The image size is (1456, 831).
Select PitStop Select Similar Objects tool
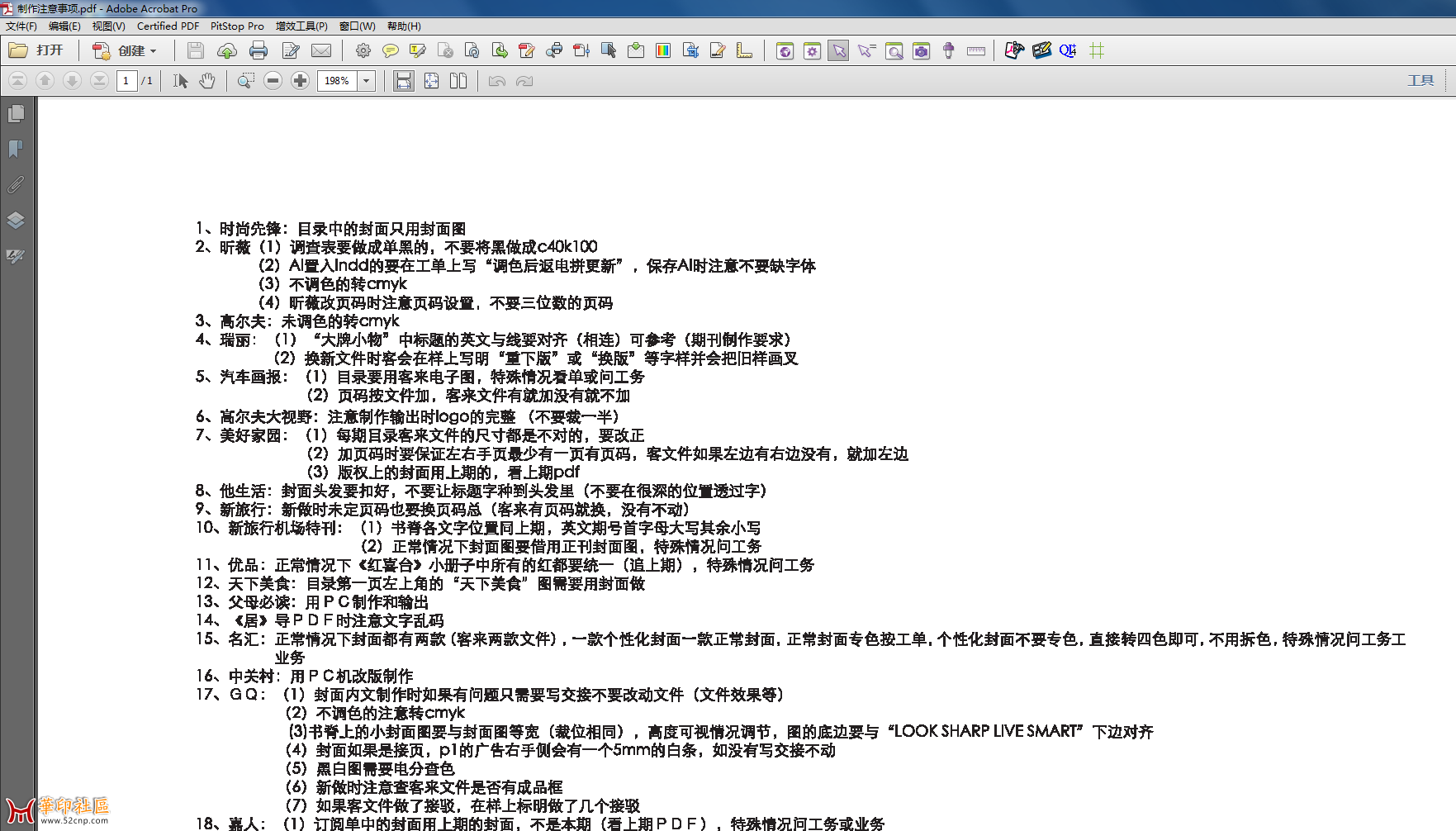[866, 50]
